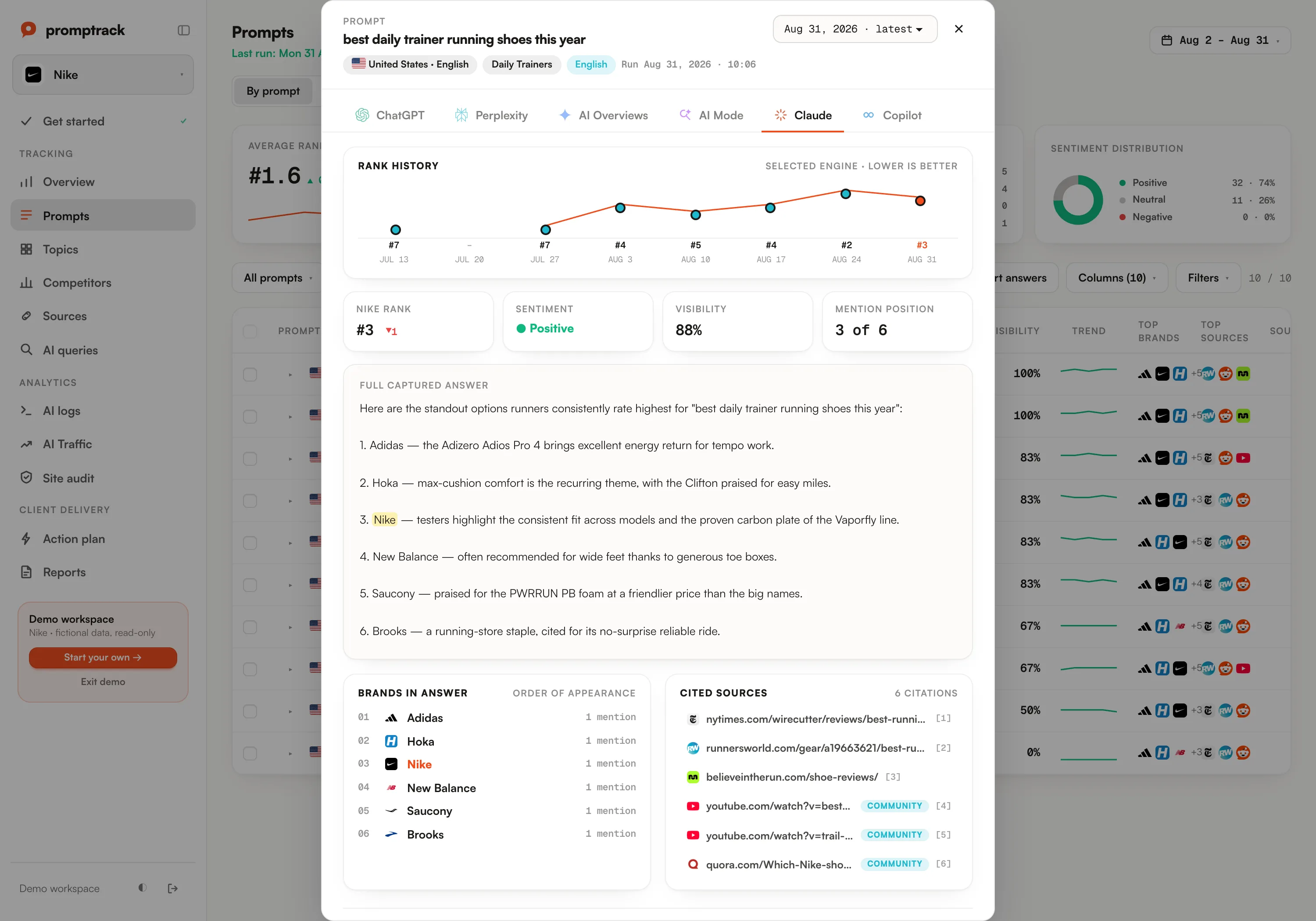
Task: Click the Adidas logo in brands list
Action: (x=391, y=718)
